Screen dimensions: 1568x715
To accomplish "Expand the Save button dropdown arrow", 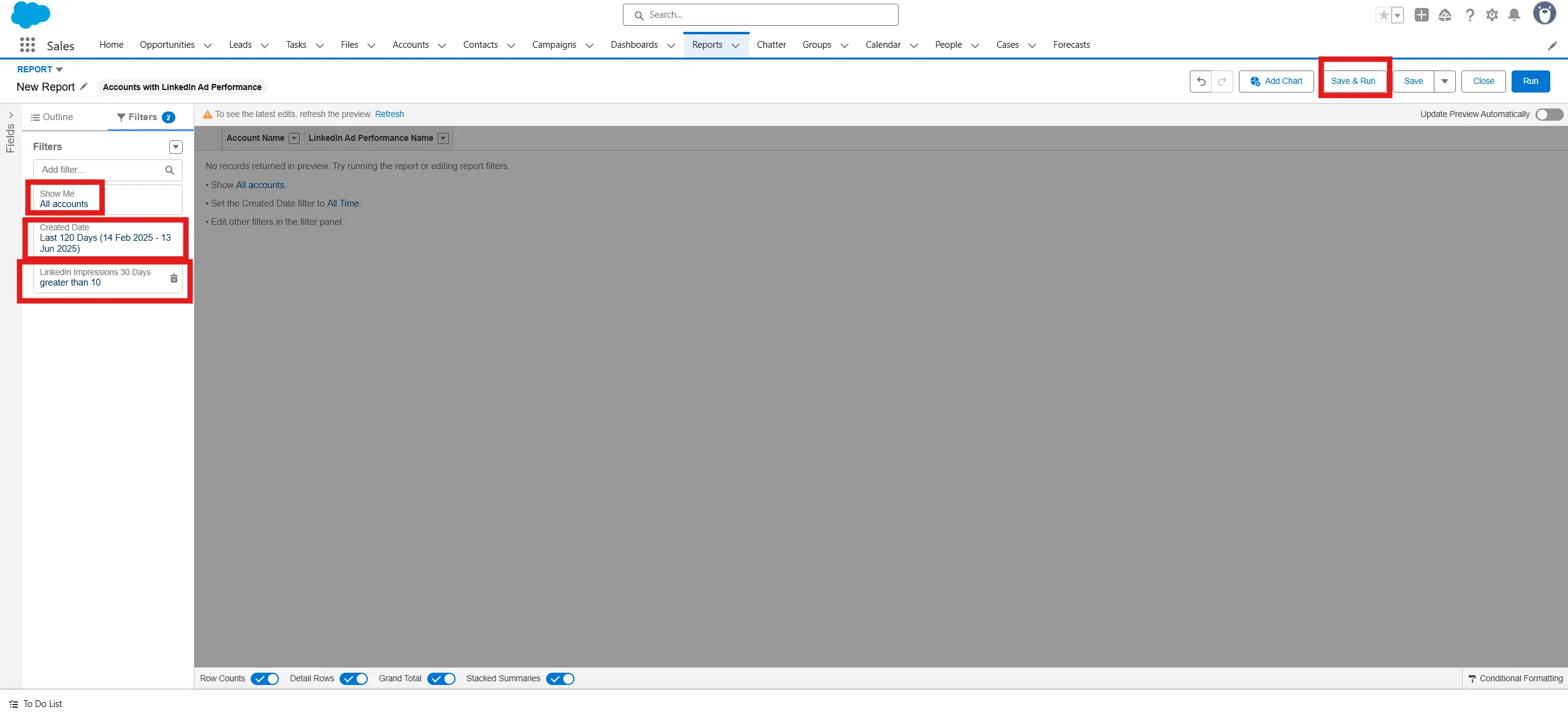I will [x=1444, y=81].
